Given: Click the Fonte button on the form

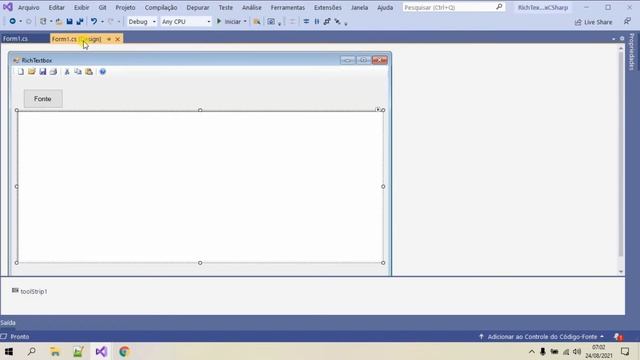Looking at the screenshot, I should [43, 99].
